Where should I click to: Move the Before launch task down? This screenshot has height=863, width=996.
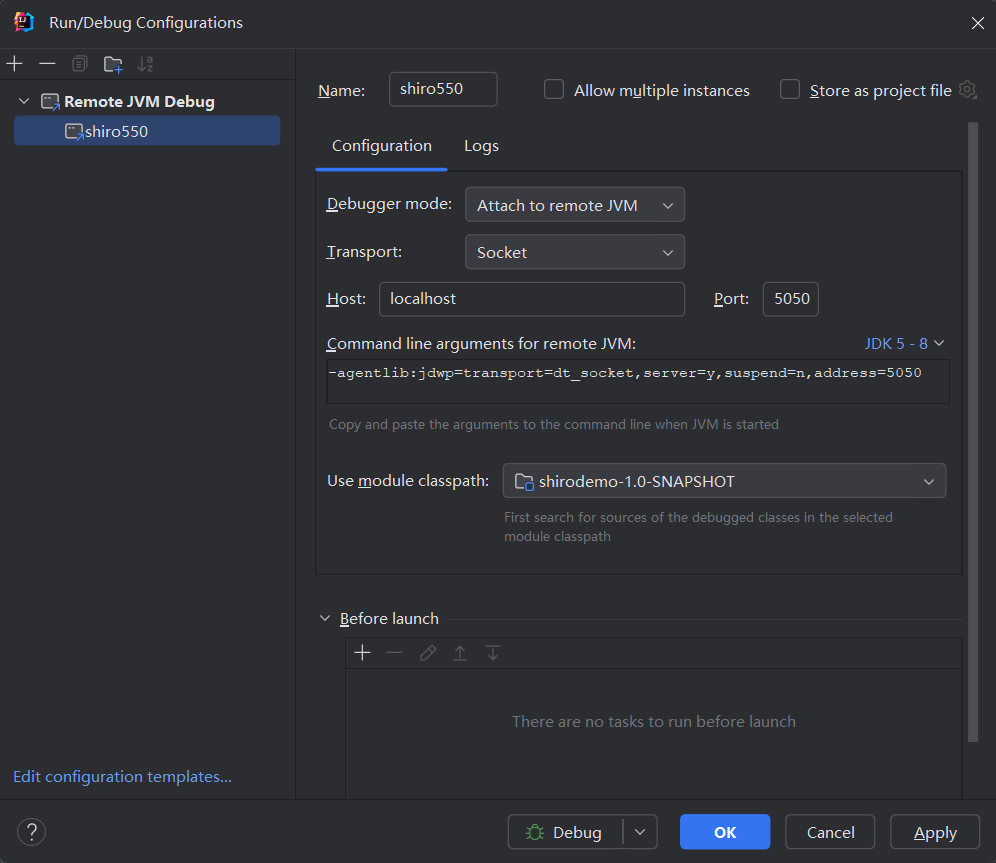tap(493, 653)
